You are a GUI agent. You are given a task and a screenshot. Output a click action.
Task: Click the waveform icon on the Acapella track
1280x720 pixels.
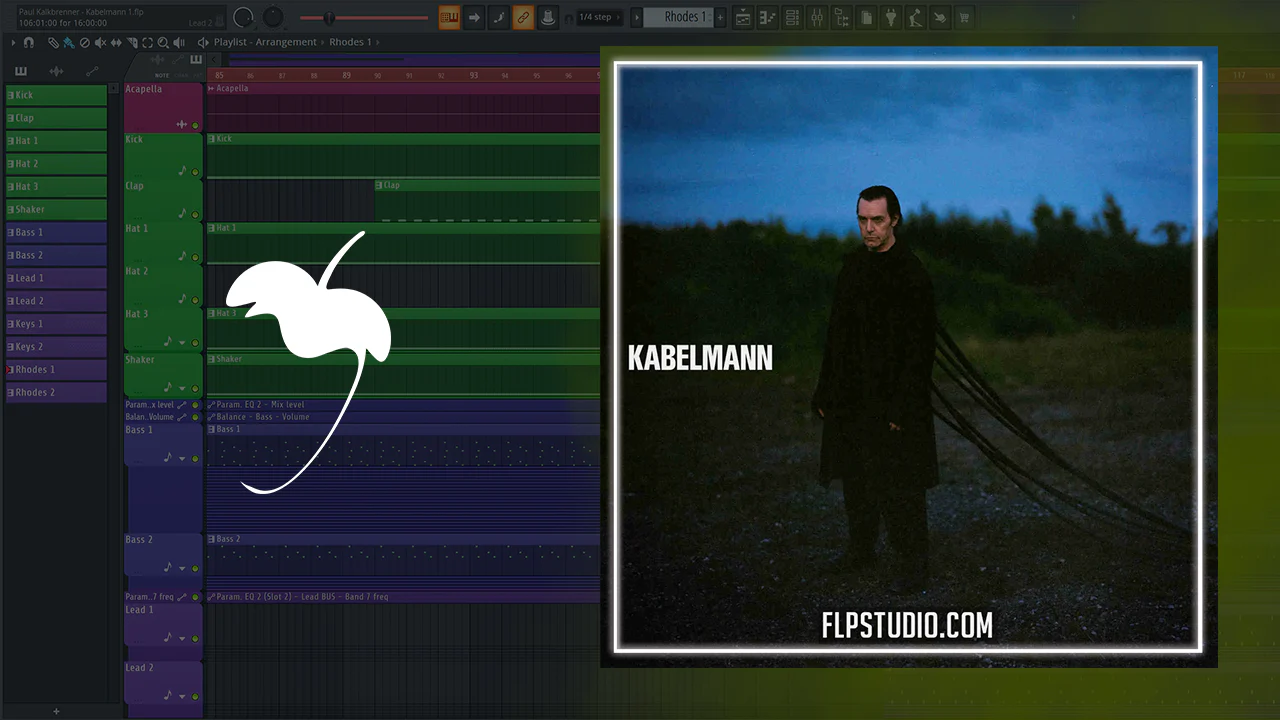point(182,124)
